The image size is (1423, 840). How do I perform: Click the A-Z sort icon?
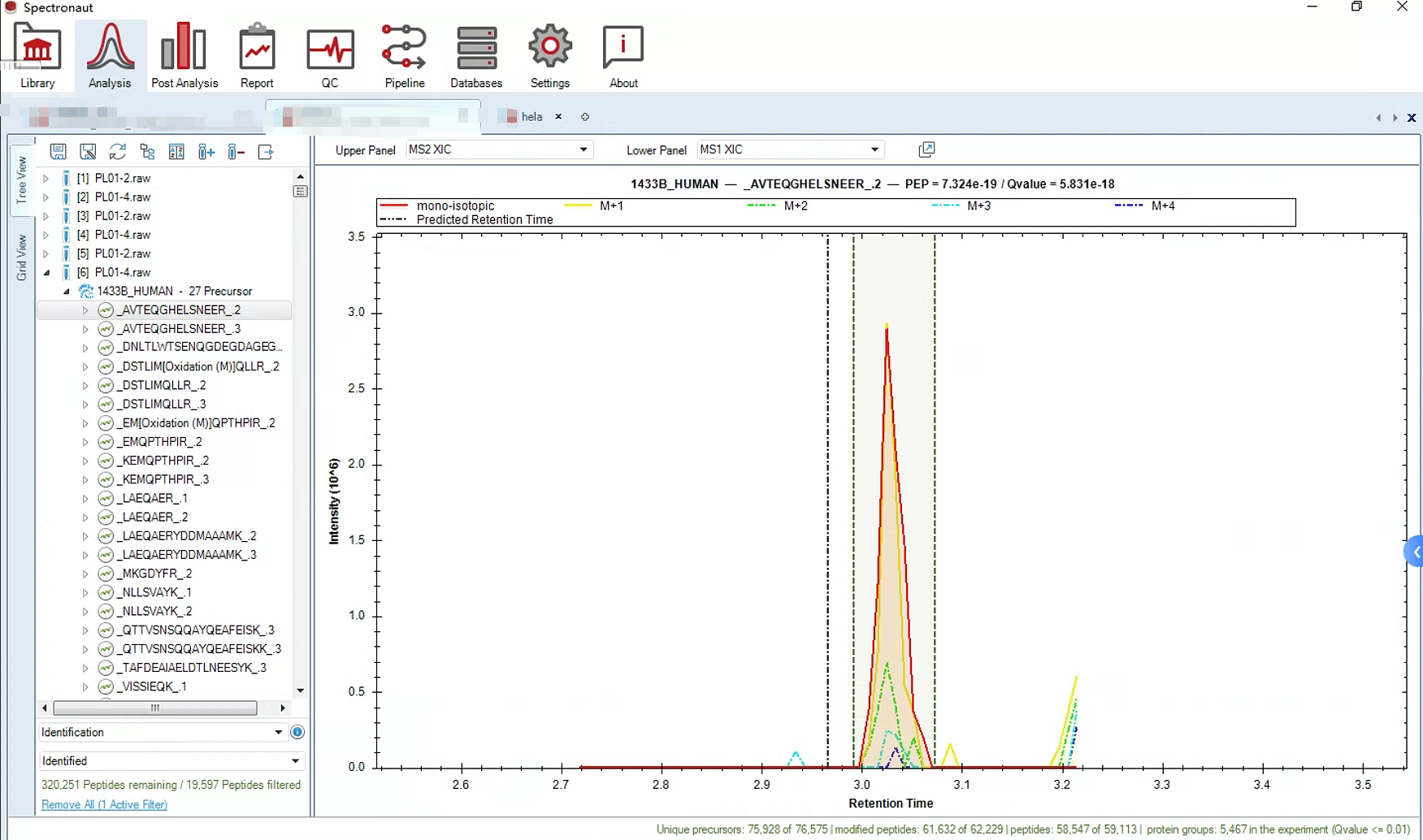[x=176, y=152]
